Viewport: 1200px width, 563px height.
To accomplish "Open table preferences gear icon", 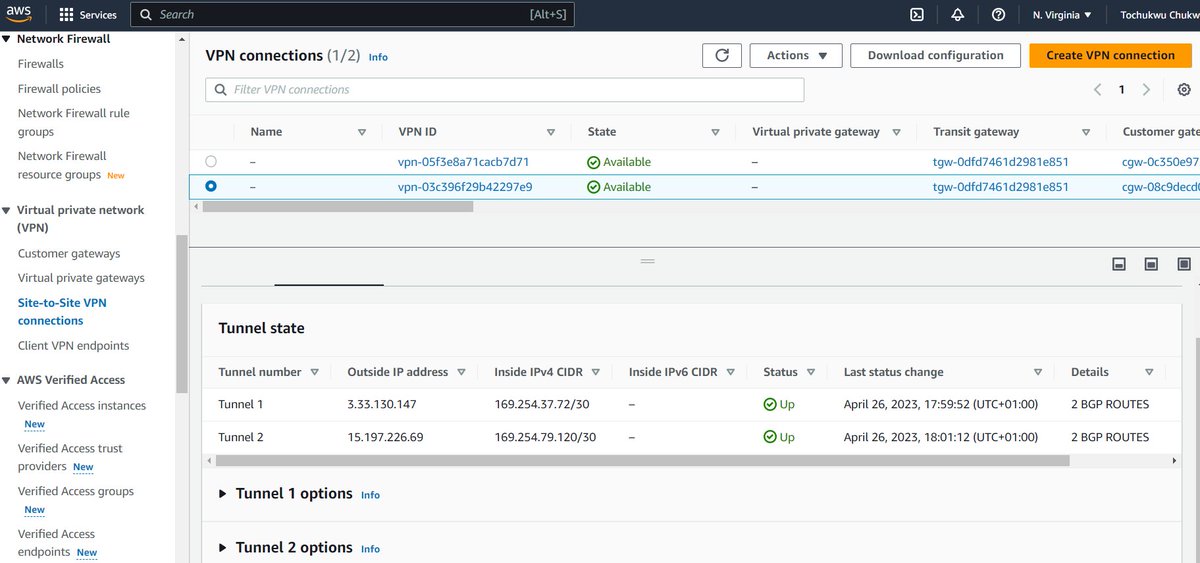I will [x=1184, y=90].
